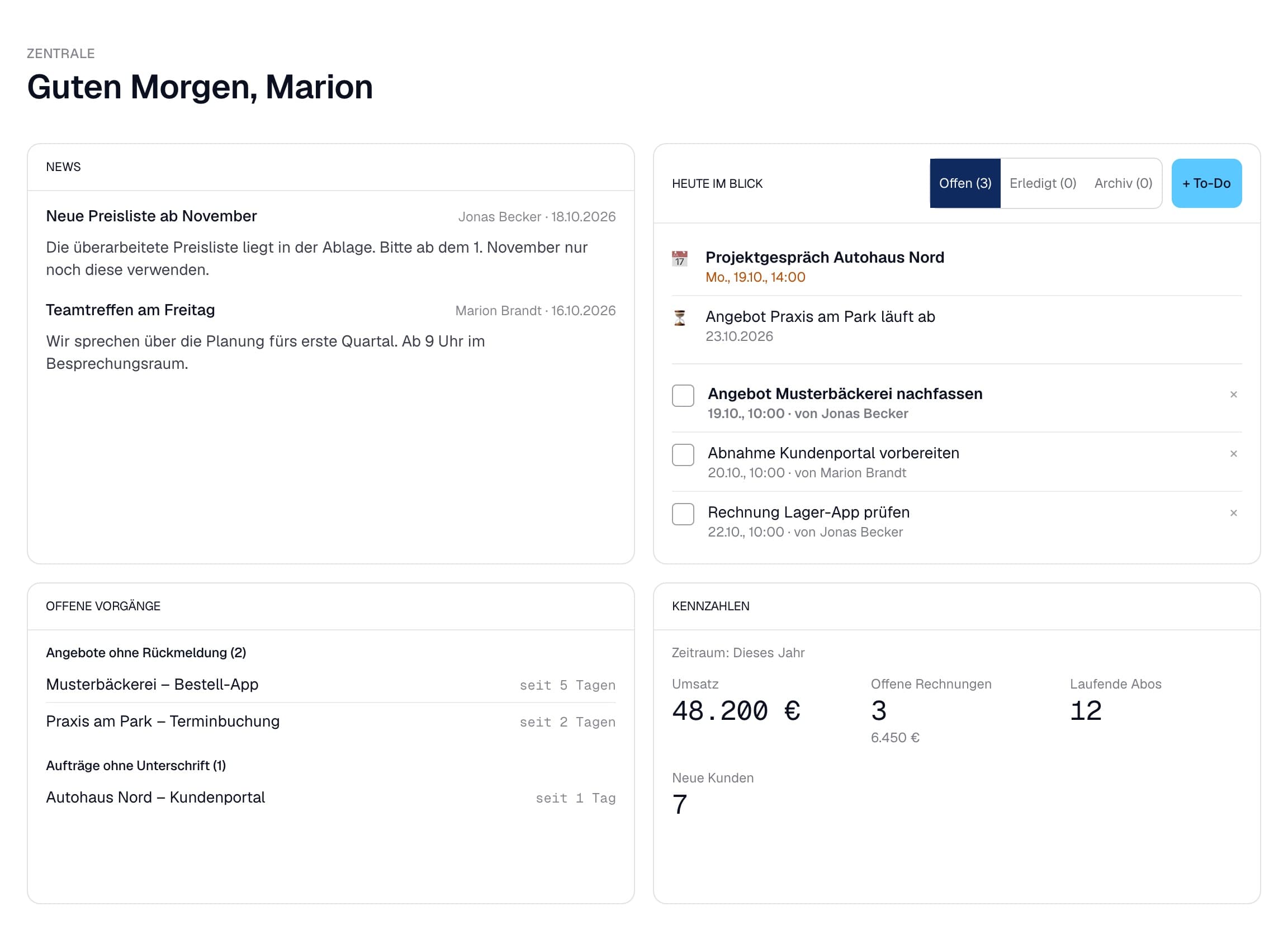Open Autohaus Nord – Kundenportal order
Image resolution: width=1288 pixels, height=949 pixels.
coord(330,797)
